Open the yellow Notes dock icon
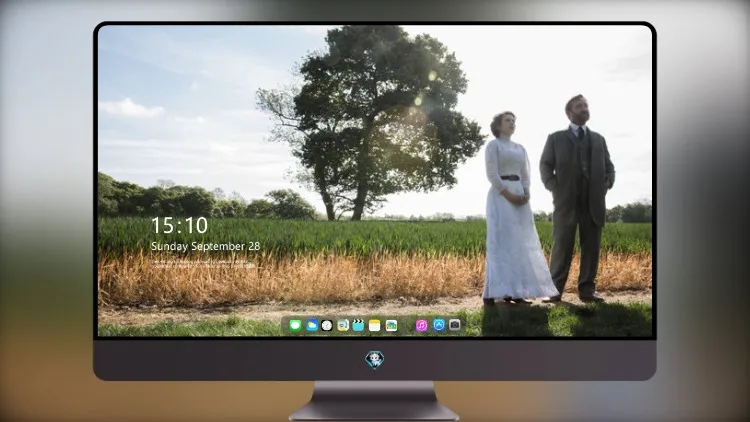The width and height of the screenshot is (750, 422). [x=375, y=325]
